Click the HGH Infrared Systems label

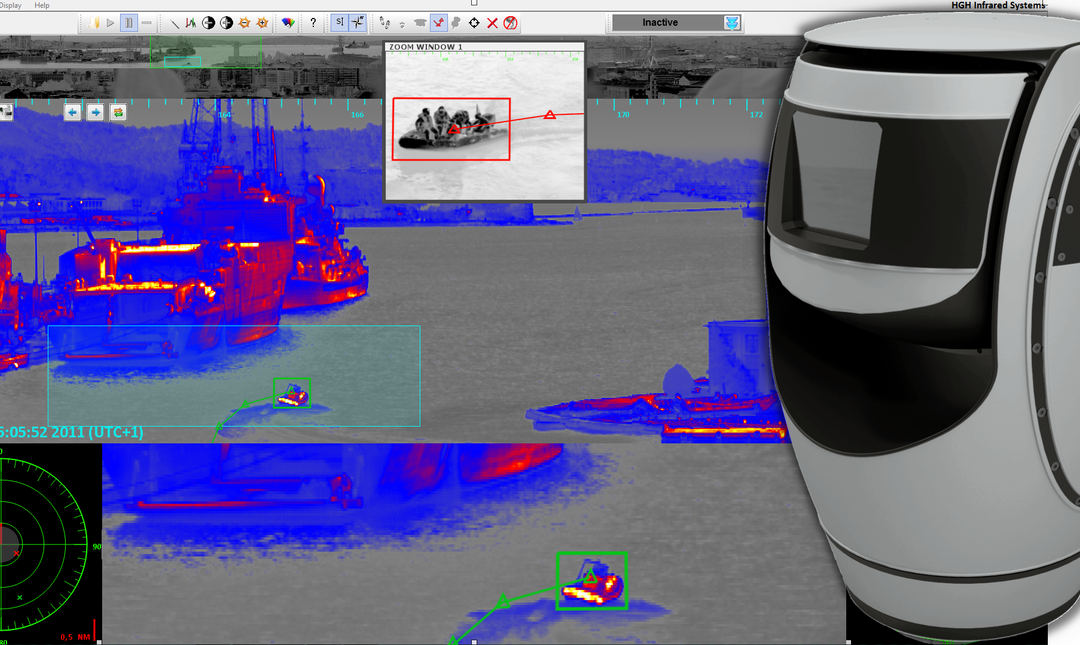998,6
